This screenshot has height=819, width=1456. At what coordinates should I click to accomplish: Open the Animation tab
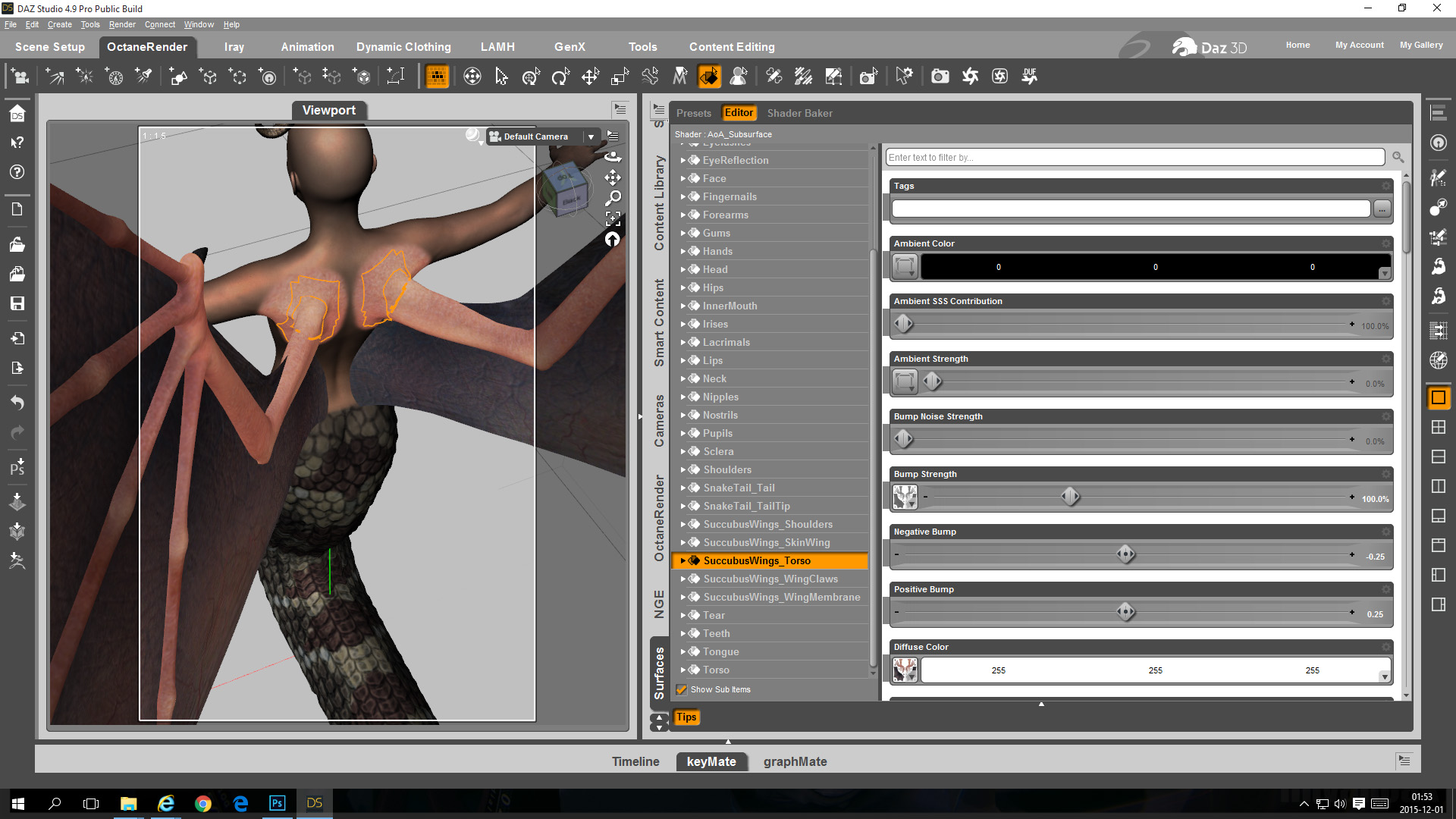[307, 47]
